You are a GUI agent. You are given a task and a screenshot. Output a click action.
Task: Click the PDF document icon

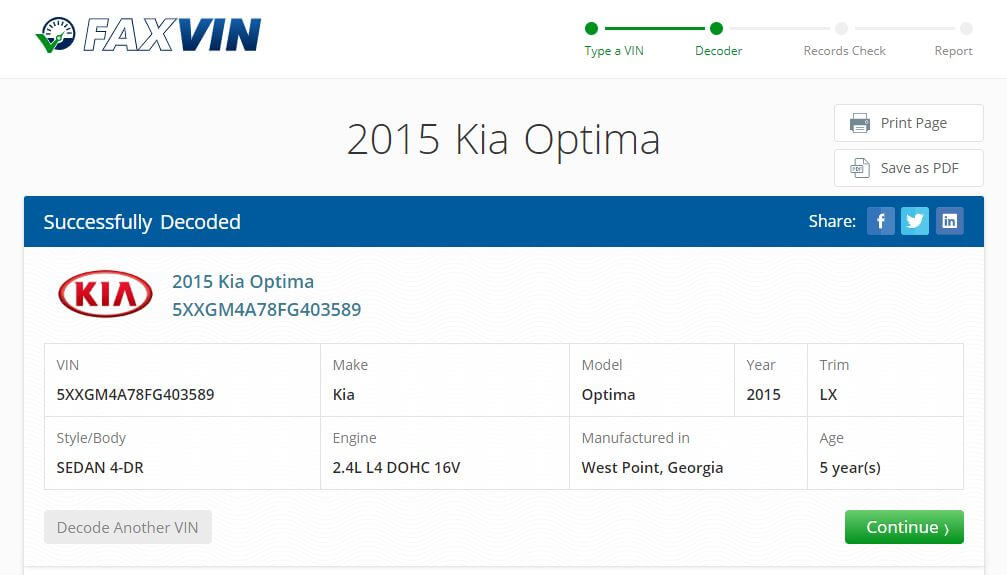pyautogui.click(x=859, y=168)
